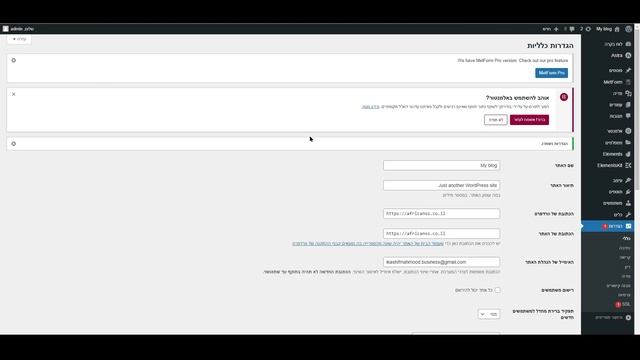Viewport: 640px width, 360px height.
Task: Open the Pages icon in sidebar
Action: 628,105
